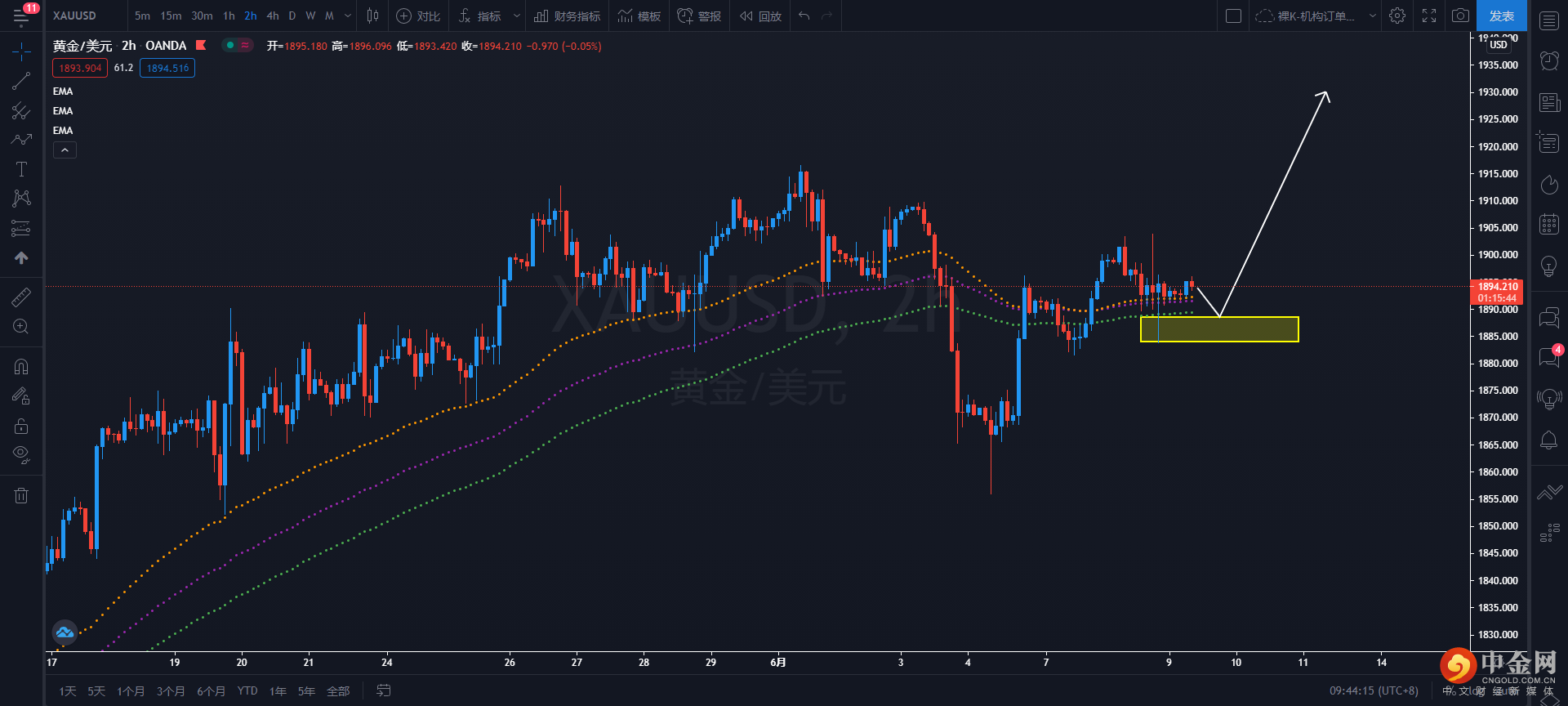Screen dimensions: 1568x706
Task: Select the crosshair cursor tool
Action: [x=21, y=52]
